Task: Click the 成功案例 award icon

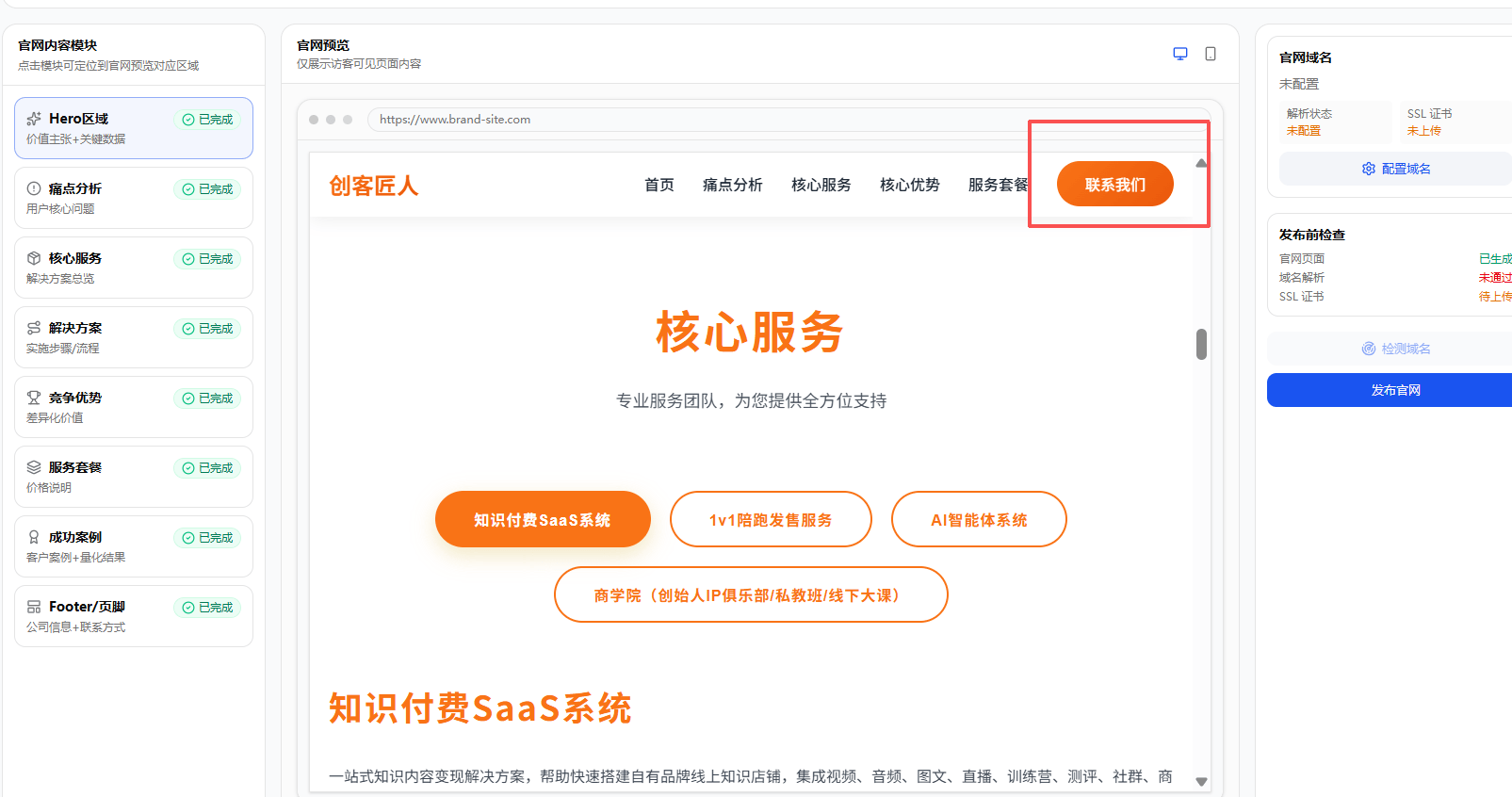Action: pyautogui.click(x=34, y=537)
